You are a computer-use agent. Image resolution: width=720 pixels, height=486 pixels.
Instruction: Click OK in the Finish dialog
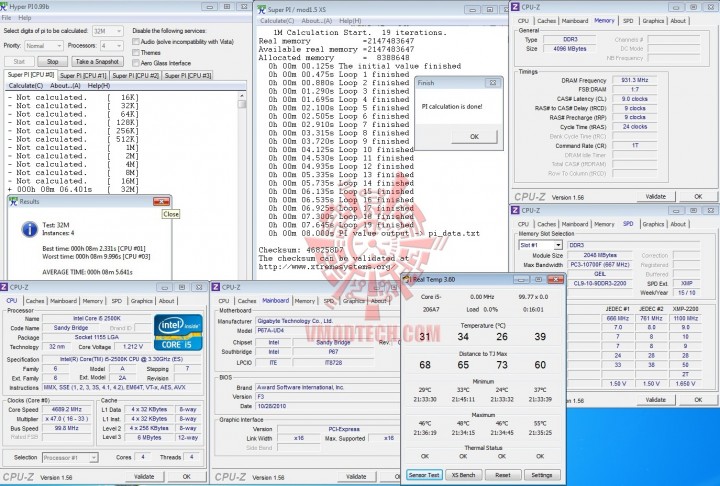click(474, 136)
